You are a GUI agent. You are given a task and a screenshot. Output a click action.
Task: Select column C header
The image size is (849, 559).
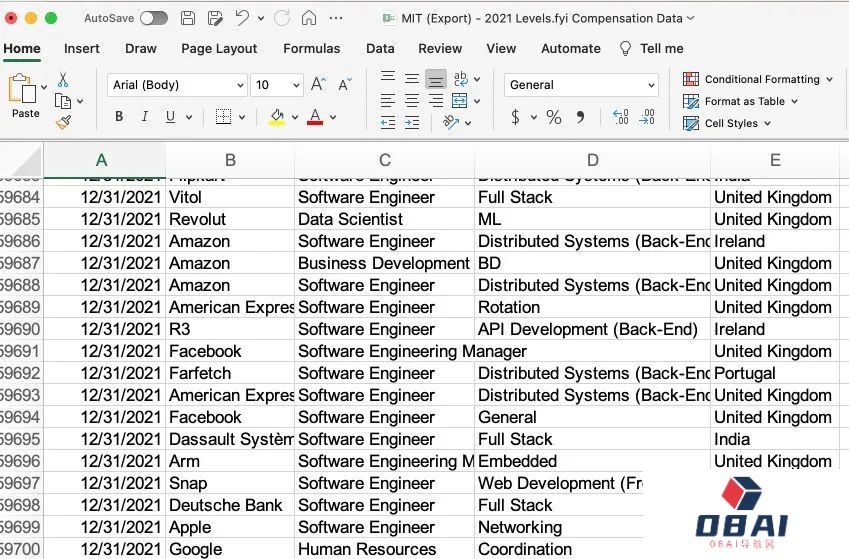pos(384,160)
